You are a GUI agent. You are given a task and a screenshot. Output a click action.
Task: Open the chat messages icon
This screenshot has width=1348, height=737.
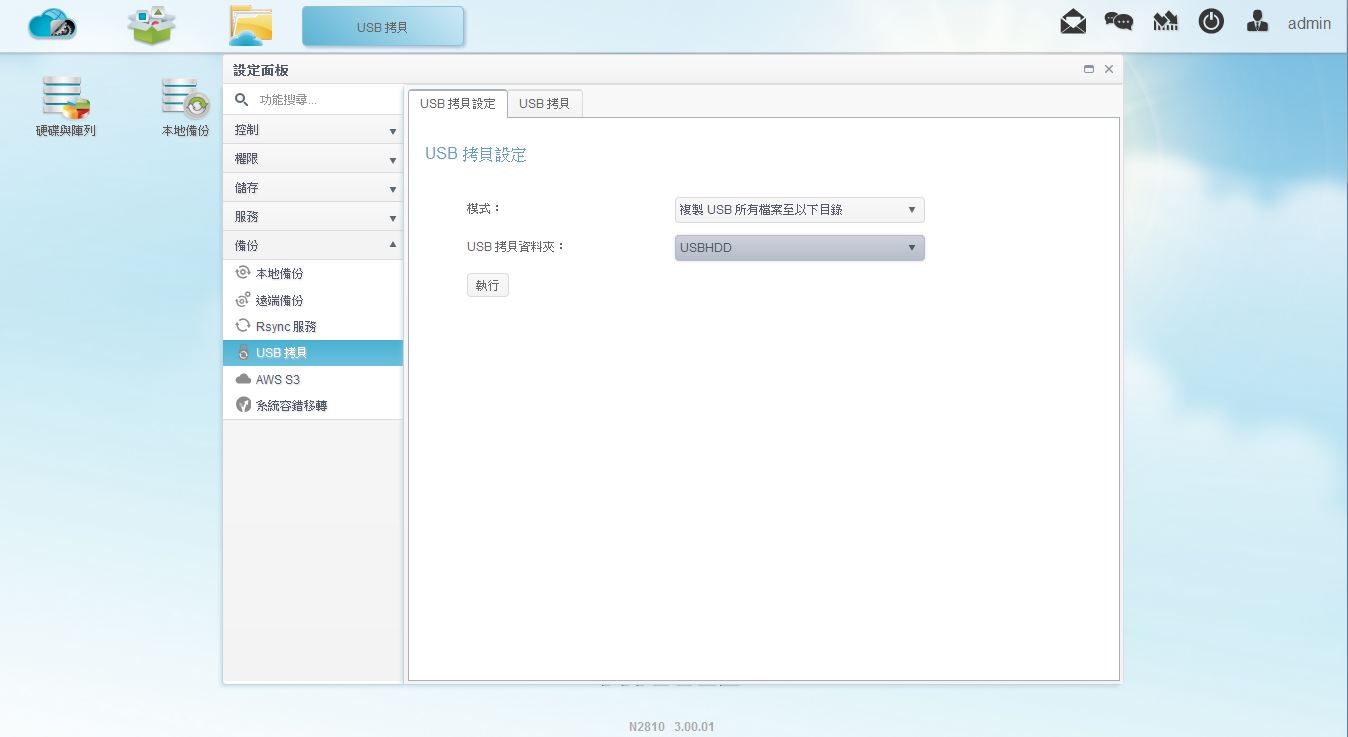tap(1119, 22)
